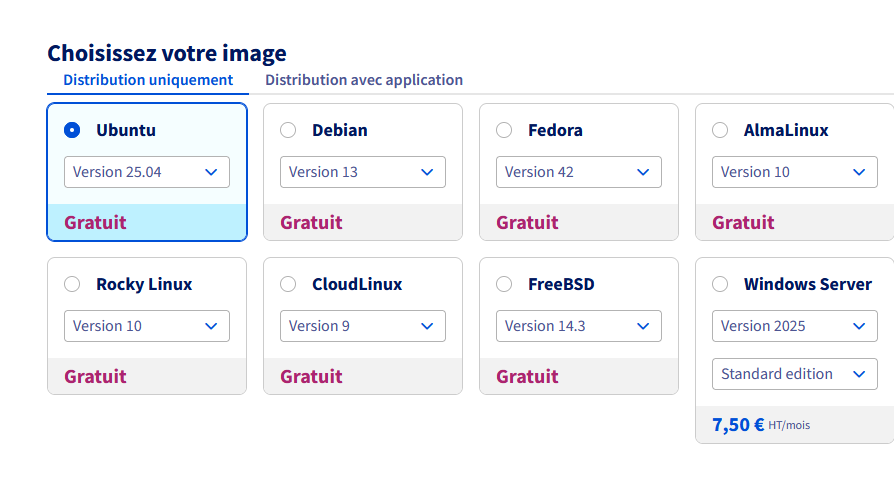Pick the AlmaLinux radio option

[720, 130]
